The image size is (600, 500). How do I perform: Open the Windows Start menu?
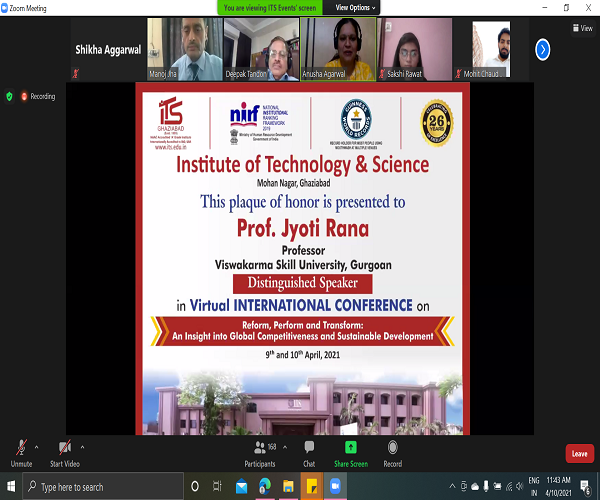(11, 487)
